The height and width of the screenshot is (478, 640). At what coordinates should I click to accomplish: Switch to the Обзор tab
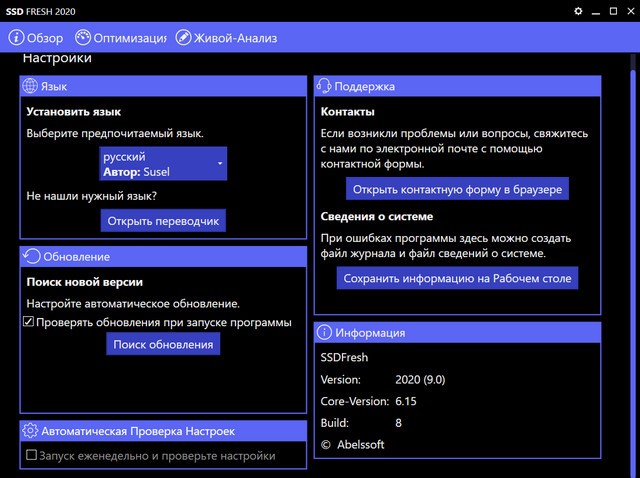point(45,38)
